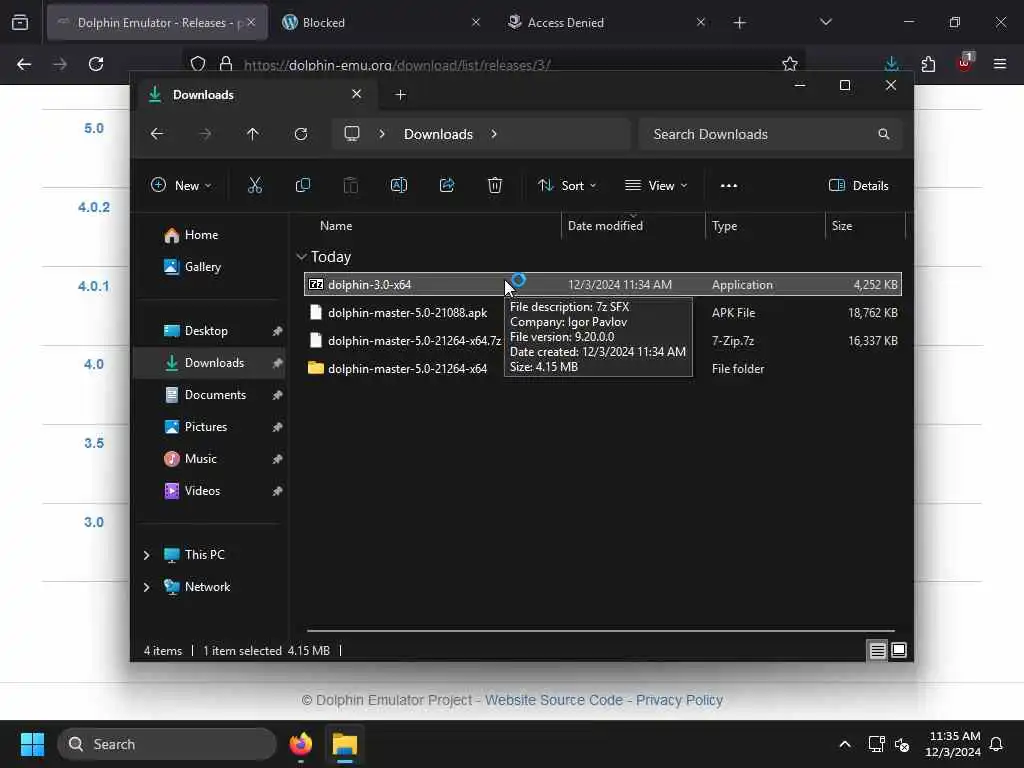Click the 3.5 version link on webpage
1024x768 pixels.
(x=94, y=443)
